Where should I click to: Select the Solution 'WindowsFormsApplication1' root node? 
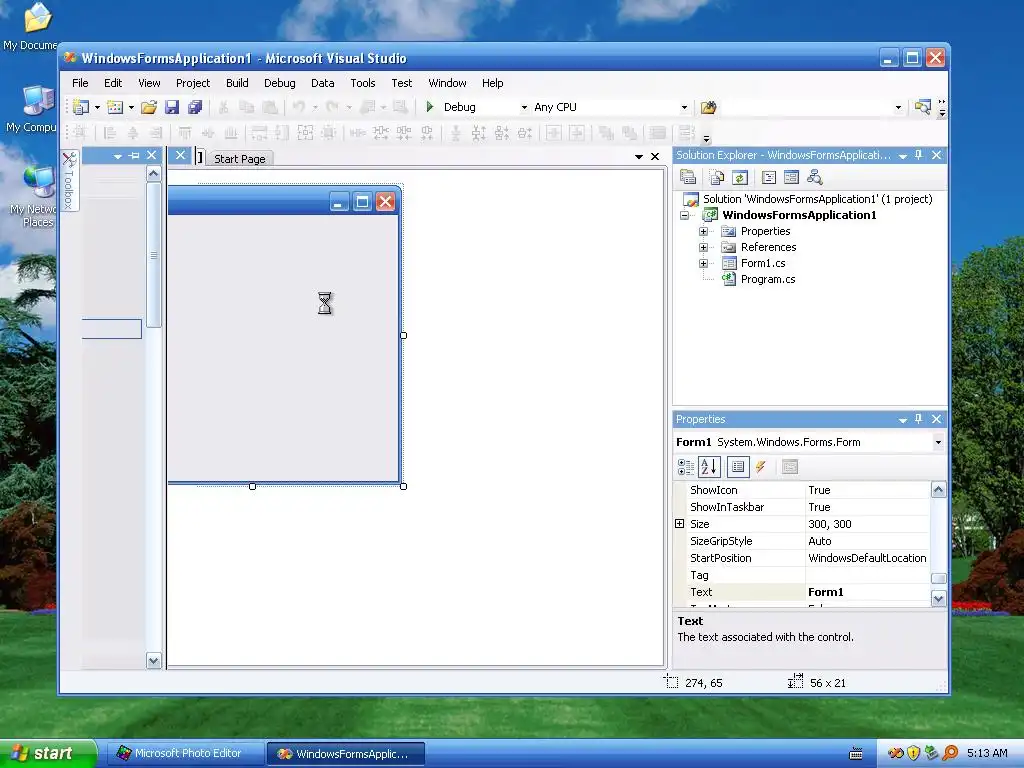pyautogui.click(x=818, y=199)
